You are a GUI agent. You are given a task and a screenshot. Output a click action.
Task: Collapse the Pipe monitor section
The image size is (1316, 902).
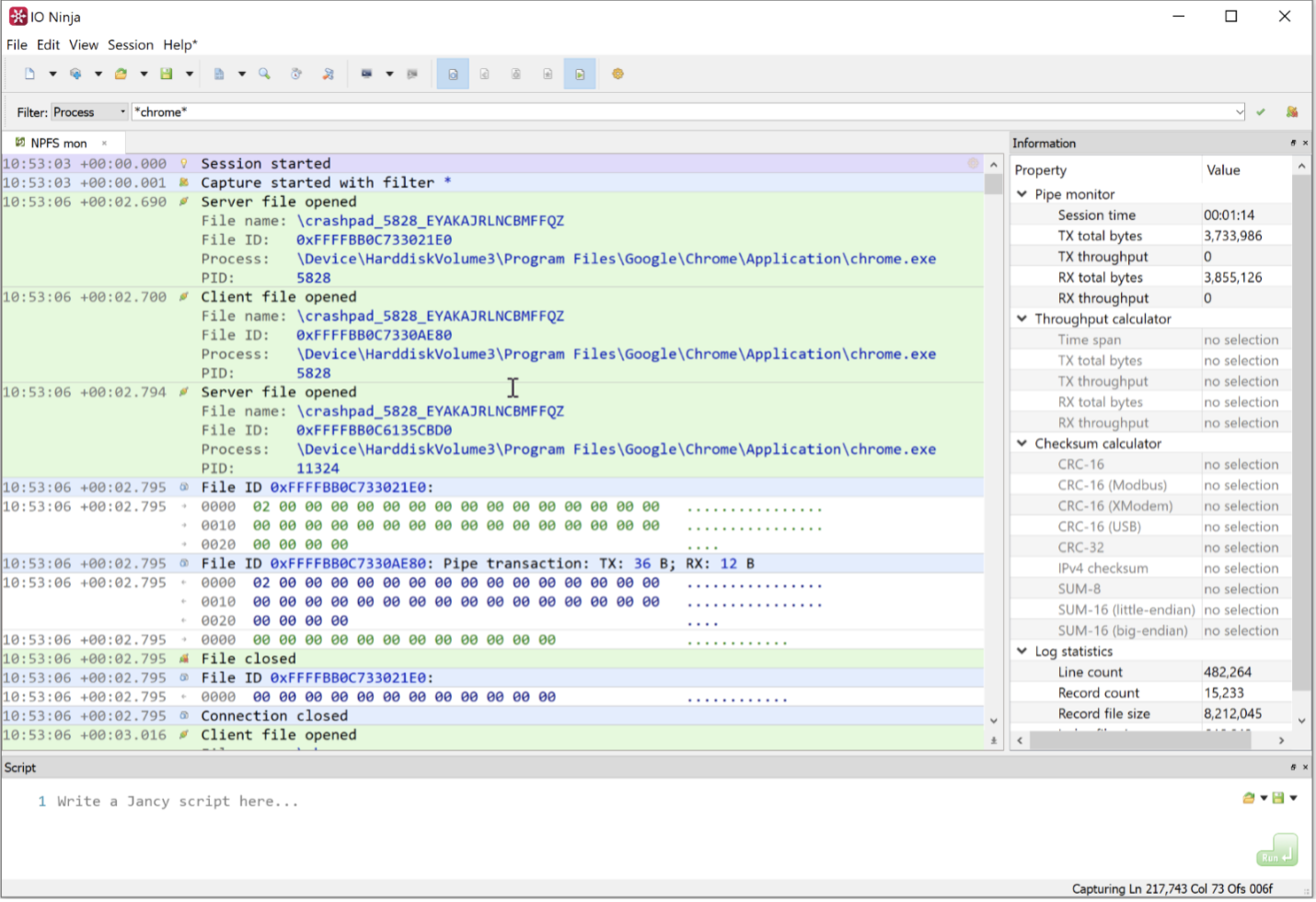click(1022, 194)
